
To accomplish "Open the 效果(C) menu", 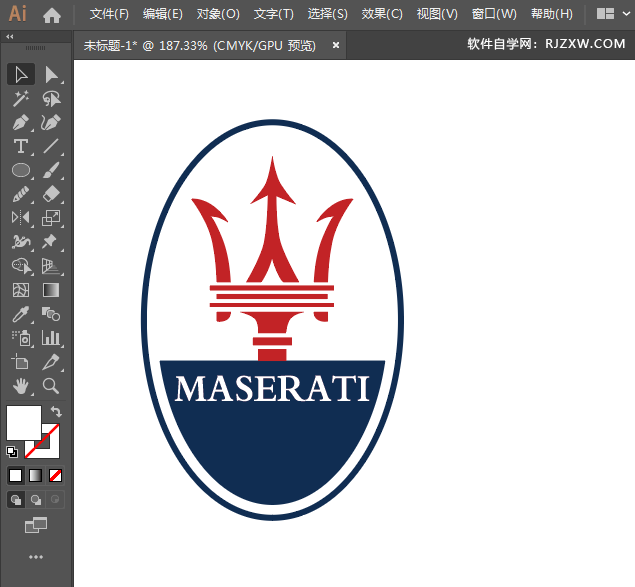I will point(382,14).
